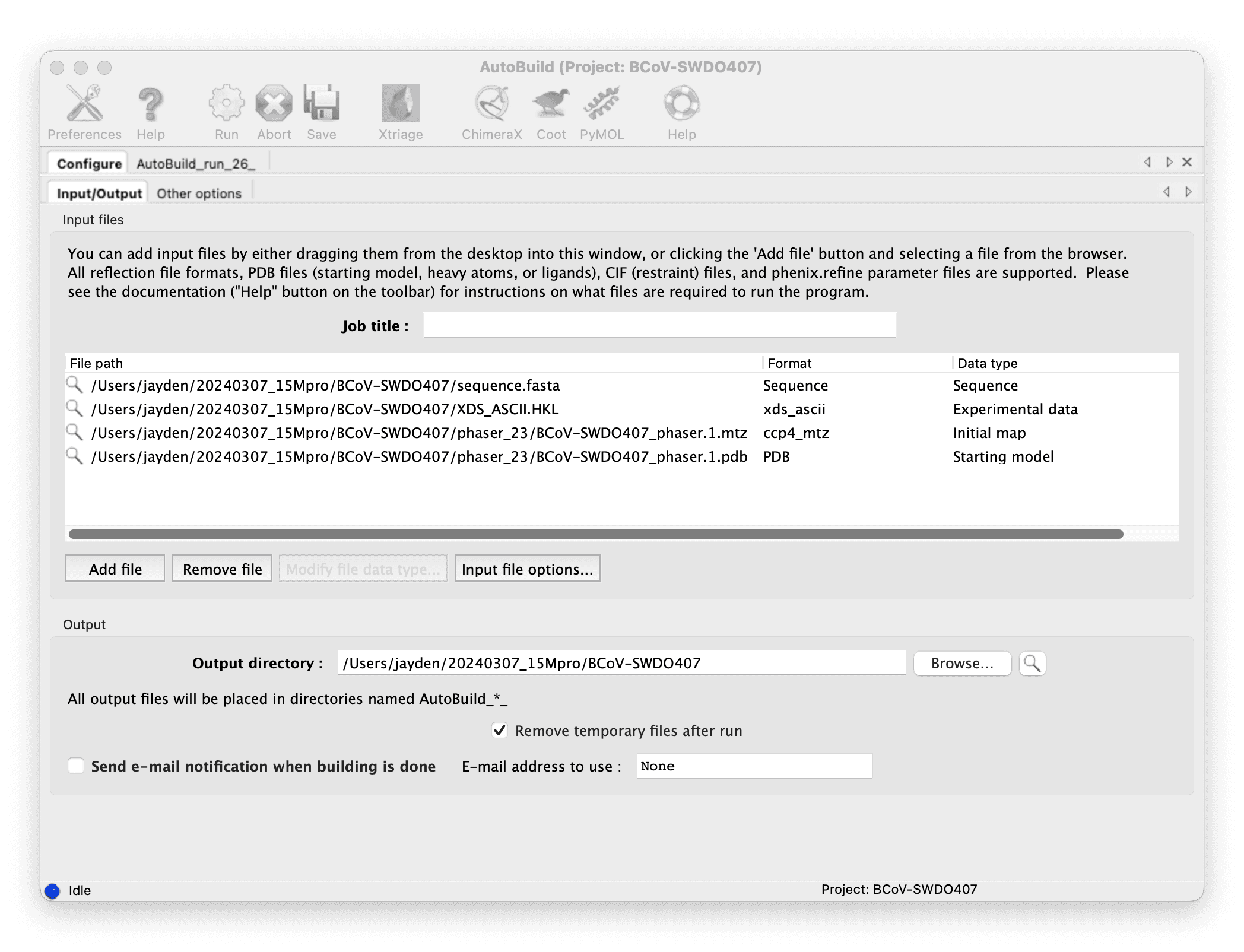
Task: Open Coot from the toolbar
Action: (x=551, y=112)
